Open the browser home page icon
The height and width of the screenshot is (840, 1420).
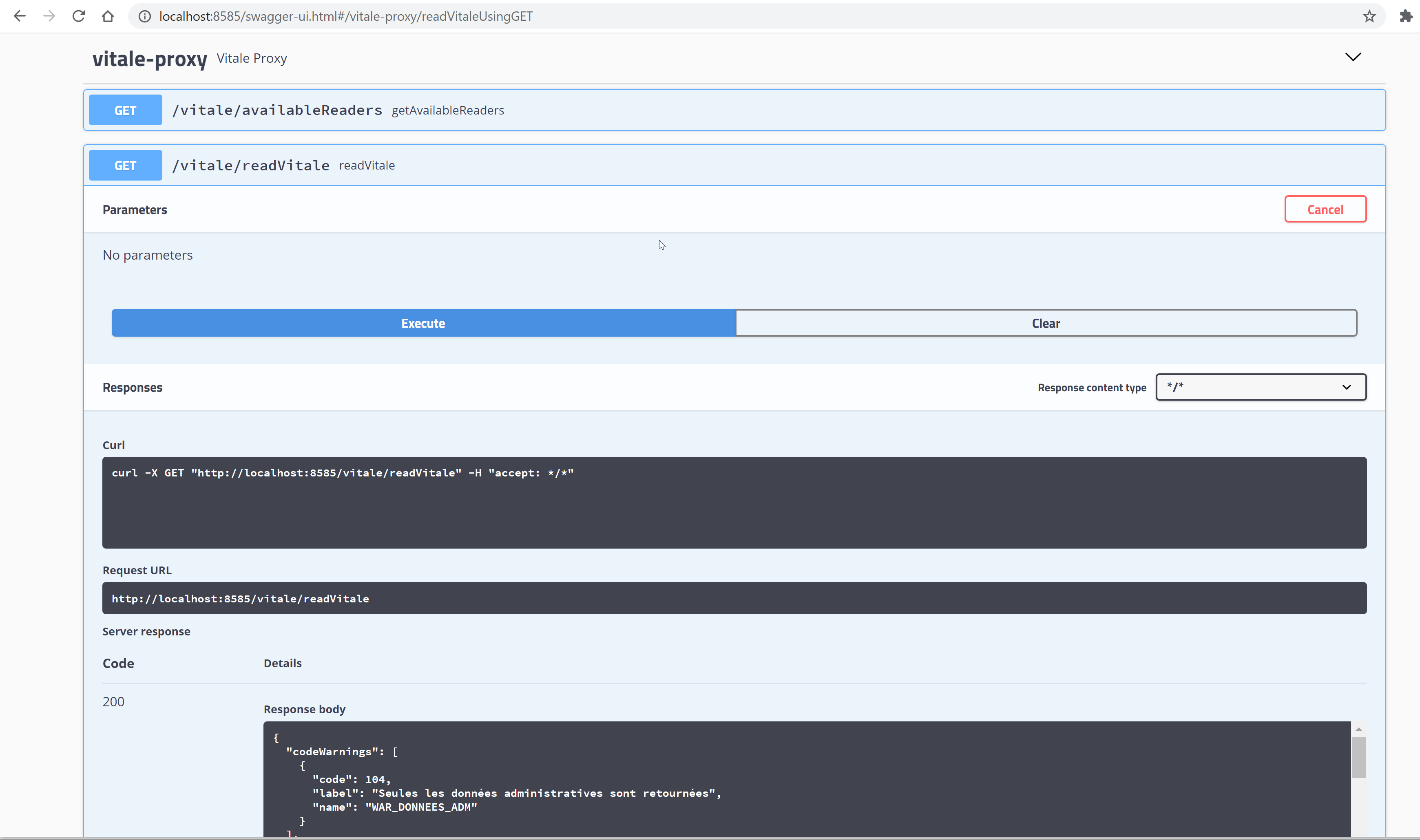tap(108, 16)
